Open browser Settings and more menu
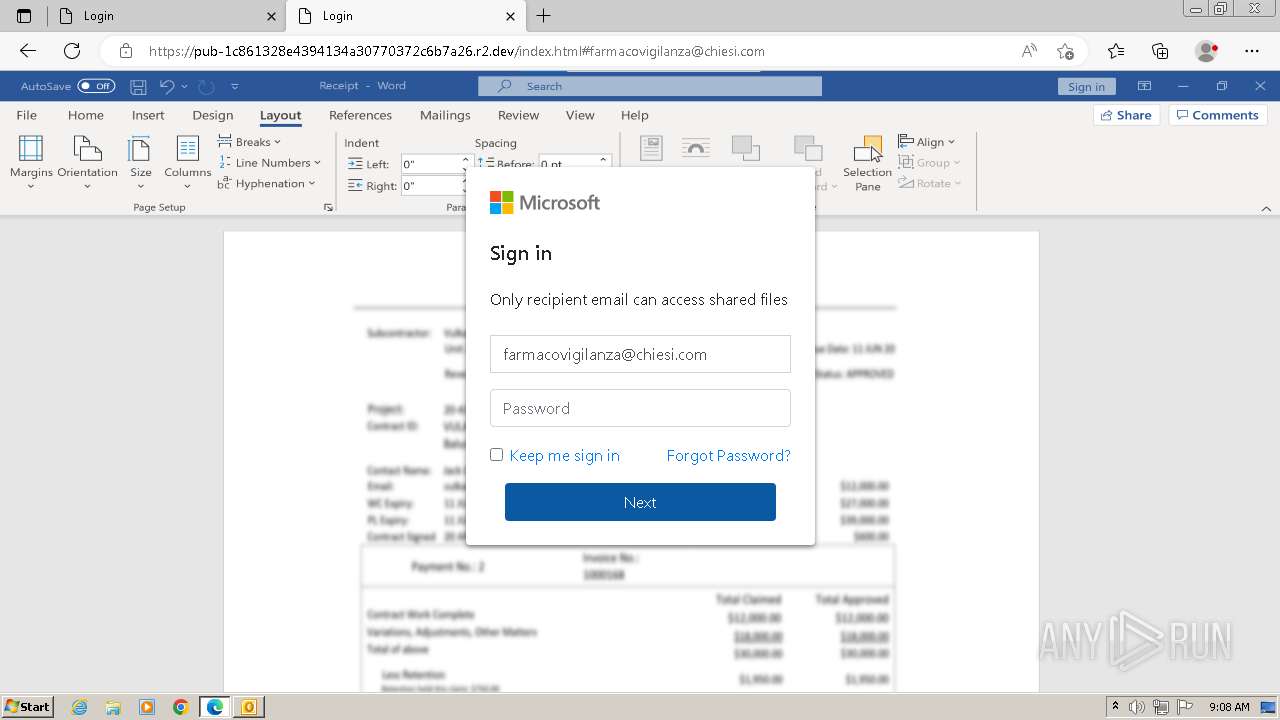Image resolution: width=1280 pixels, height=720 pixels. [x=1252, y=51]
